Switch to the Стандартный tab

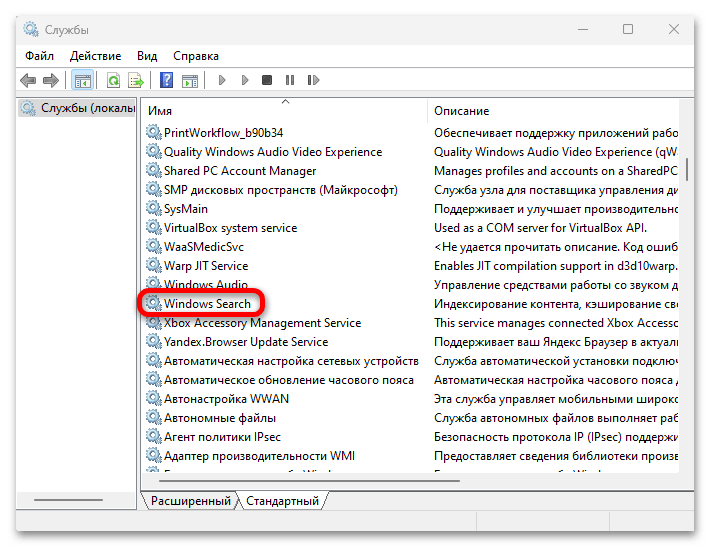282,501
